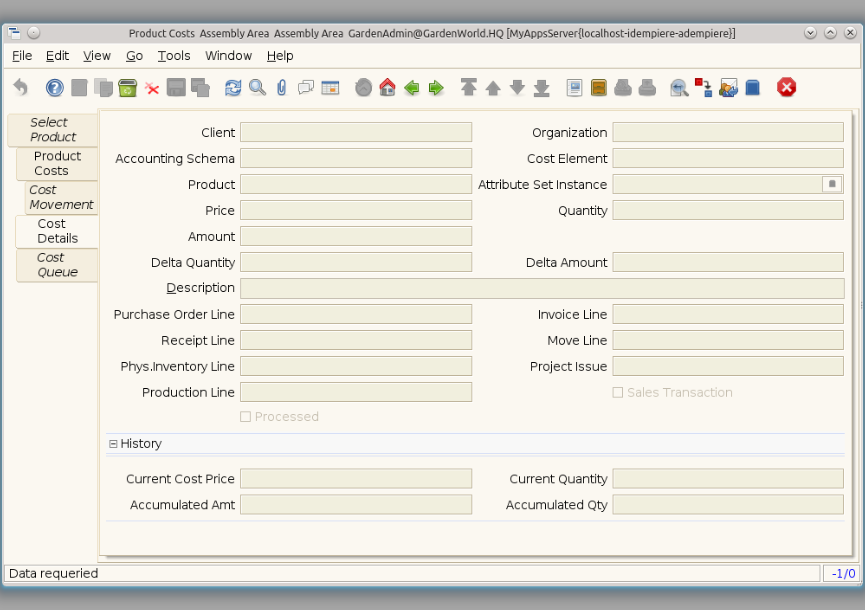Undo changes with the curved arrow icon
The width and height of the screenshot is (865, 610).
coord(20,87)
